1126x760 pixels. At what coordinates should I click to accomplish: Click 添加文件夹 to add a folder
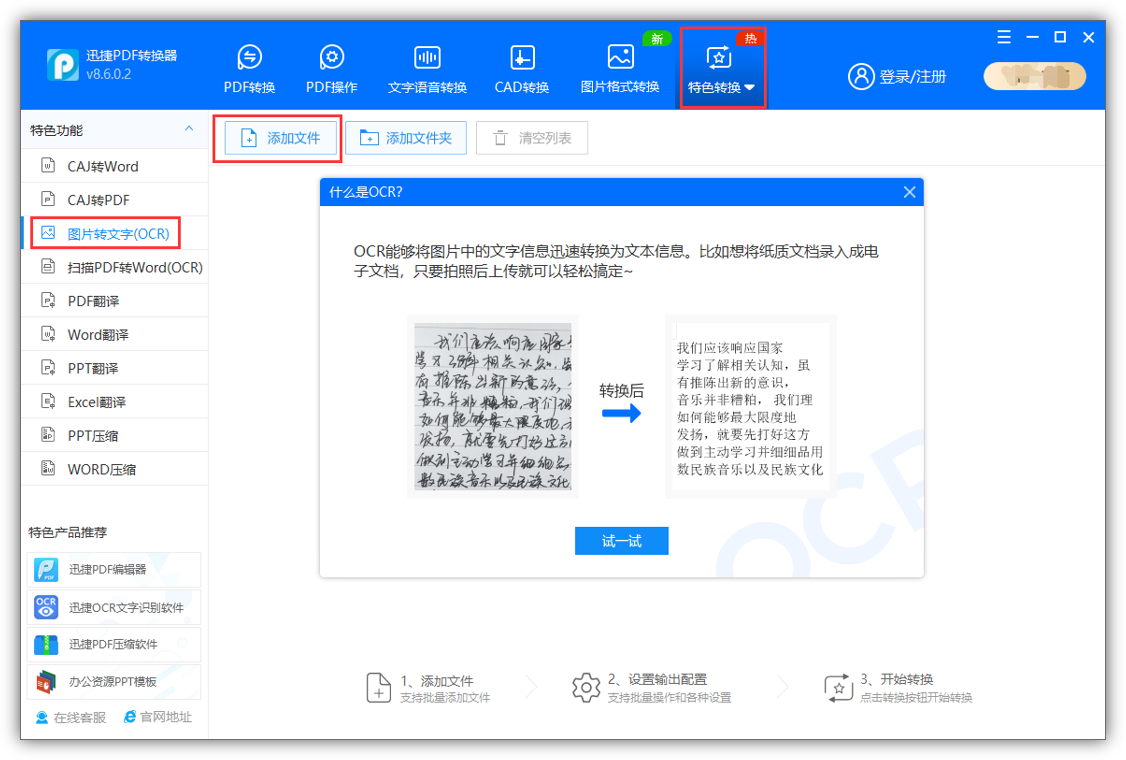pos(405,137)
